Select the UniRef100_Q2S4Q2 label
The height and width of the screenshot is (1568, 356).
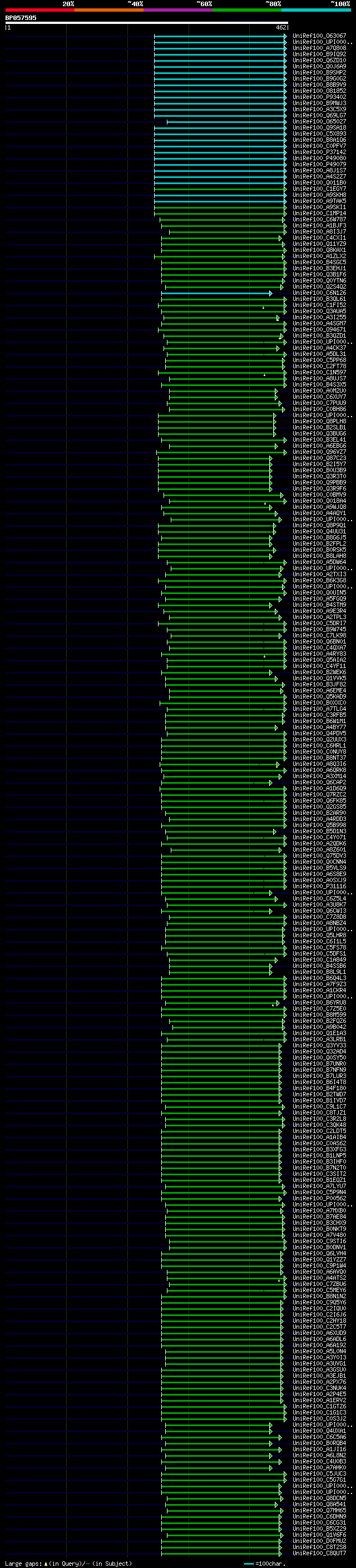[319, 286]
